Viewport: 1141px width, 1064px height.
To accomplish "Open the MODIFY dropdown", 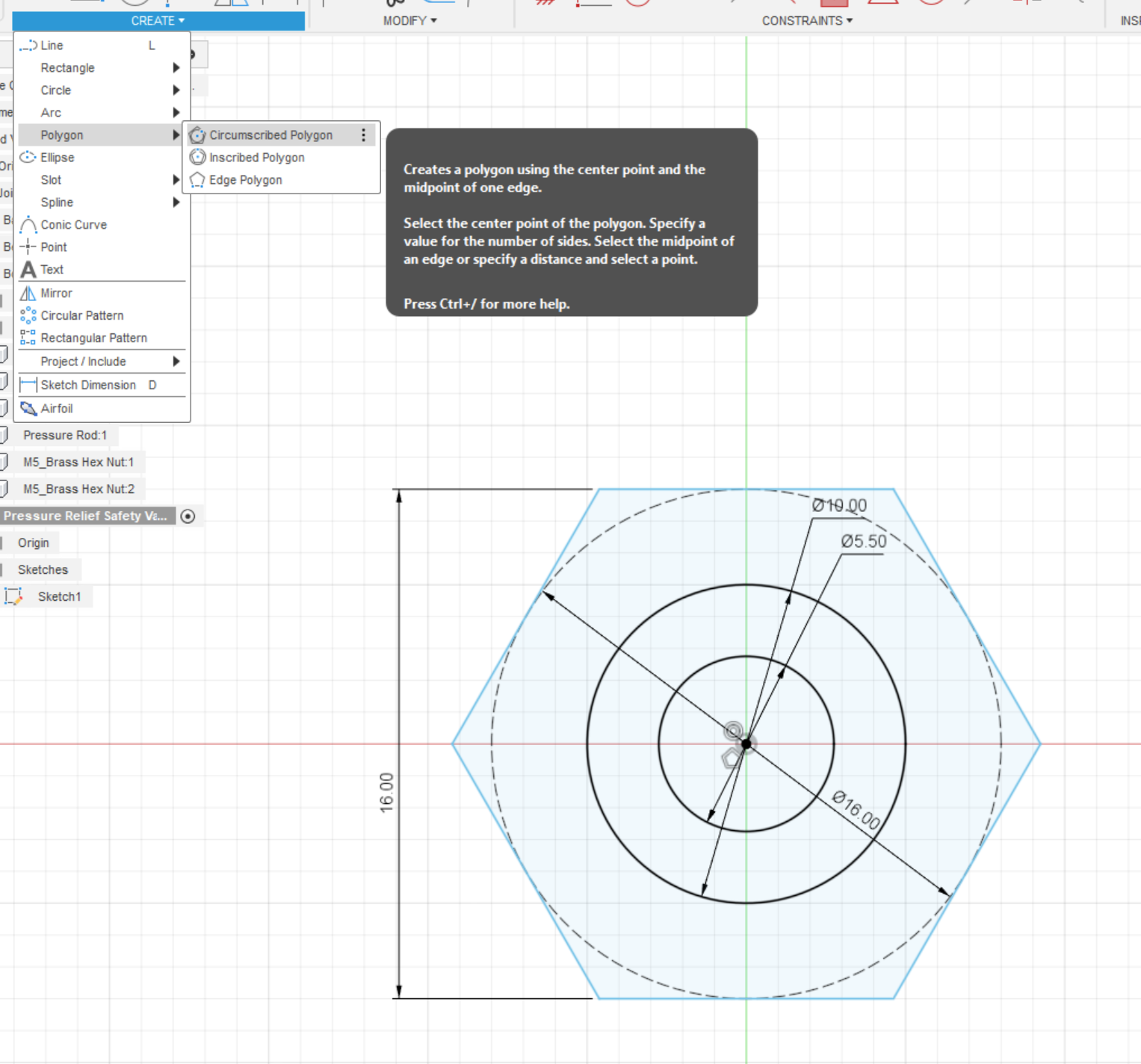I will coord(409,20).
